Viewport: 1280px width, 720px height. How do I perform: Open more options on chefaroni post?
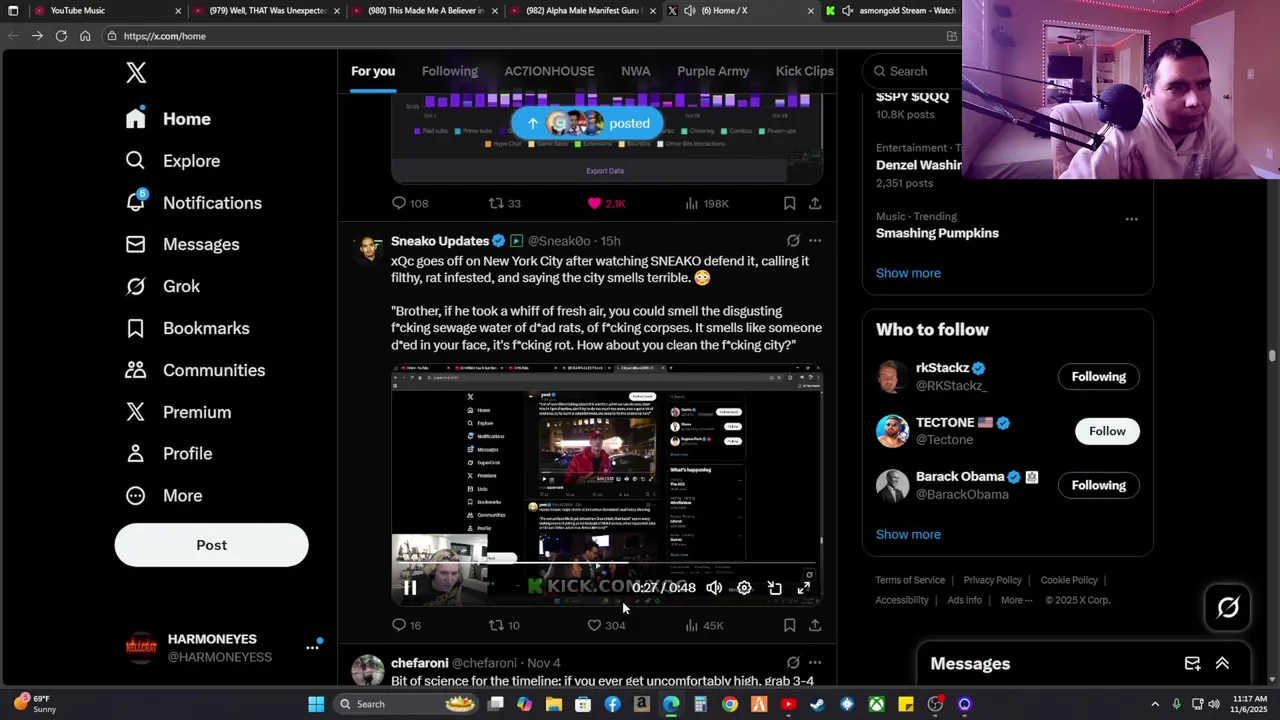point(815,663)
